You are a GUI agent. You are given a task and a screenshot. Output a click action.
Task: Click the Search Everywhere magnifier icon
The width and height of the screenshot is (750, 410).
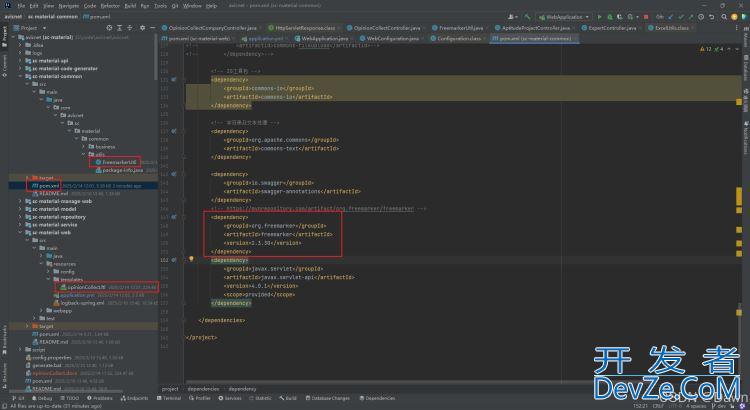pyautogui.click(x=724, y=17)
